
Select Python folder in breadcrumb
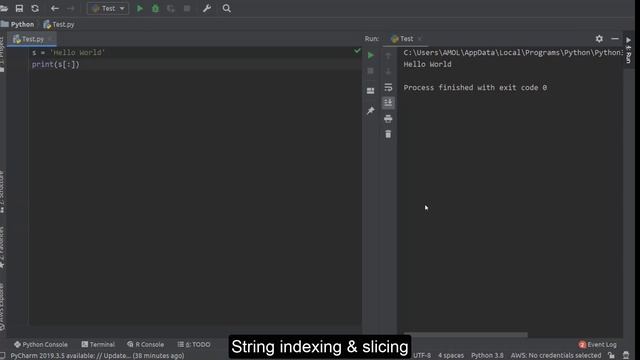pyautogui.click(x=18, y=24)
